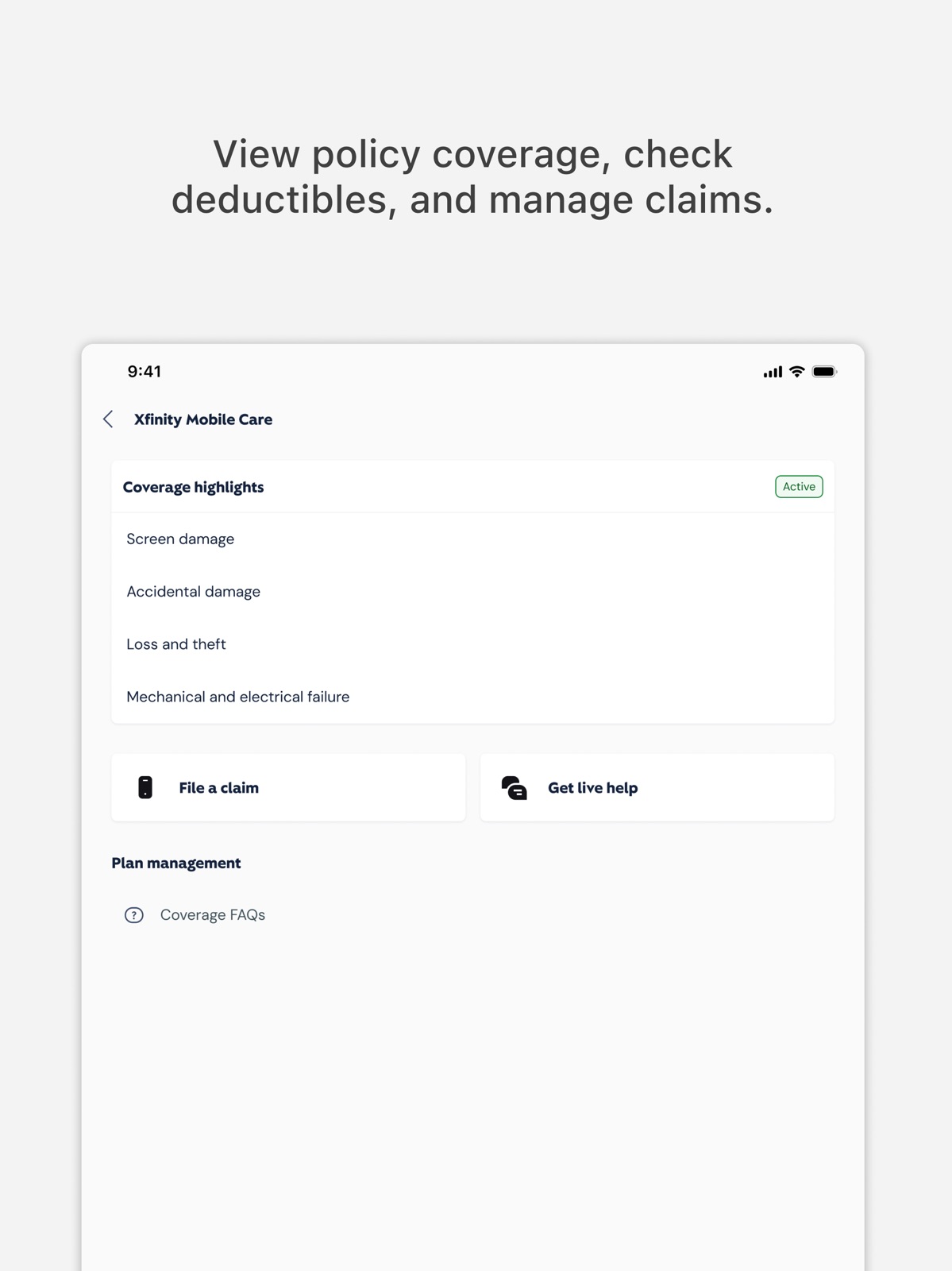
Task: Tap the back chevron arrow
Action: click(x=108, y=419)
